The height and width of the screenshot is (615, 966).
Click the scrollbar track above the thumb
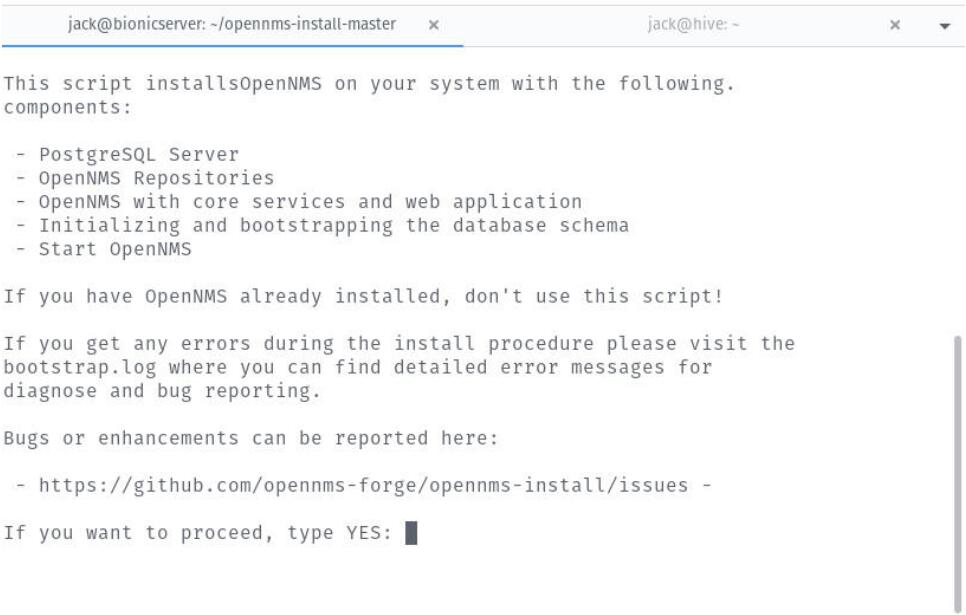click(x=957, y=191)
